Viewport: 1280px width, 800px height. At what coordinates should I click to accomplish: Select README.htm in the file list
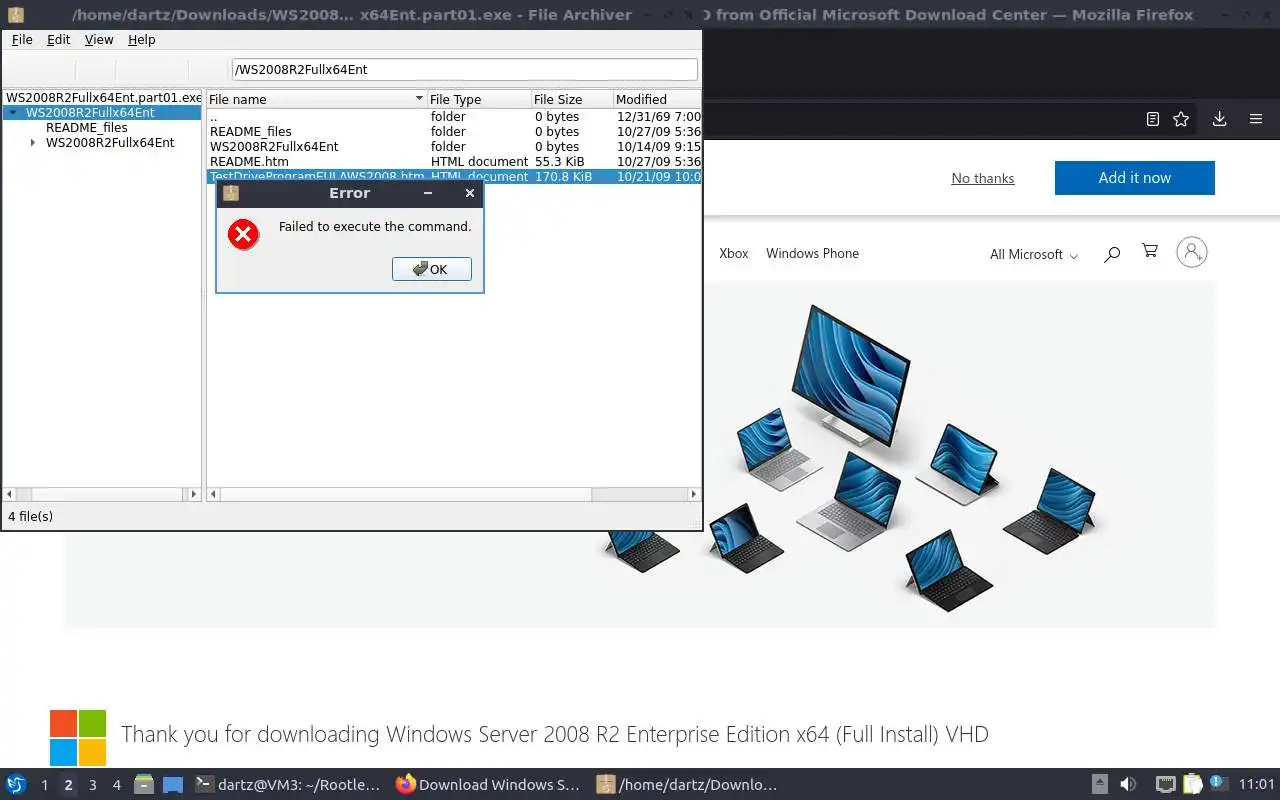(454, 162)
